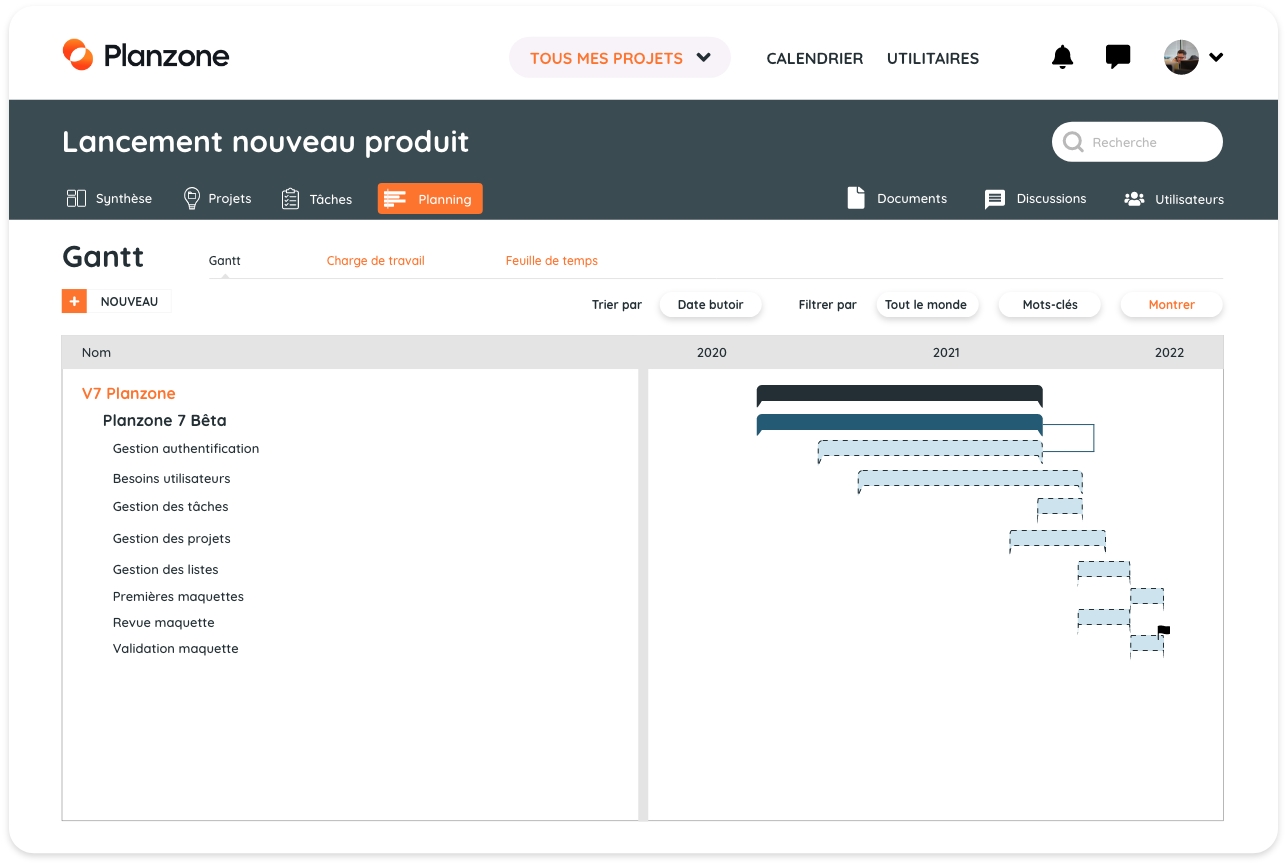Select Validation maquette task
This screenshot has height=866, width=1287.
click(175, 648)
